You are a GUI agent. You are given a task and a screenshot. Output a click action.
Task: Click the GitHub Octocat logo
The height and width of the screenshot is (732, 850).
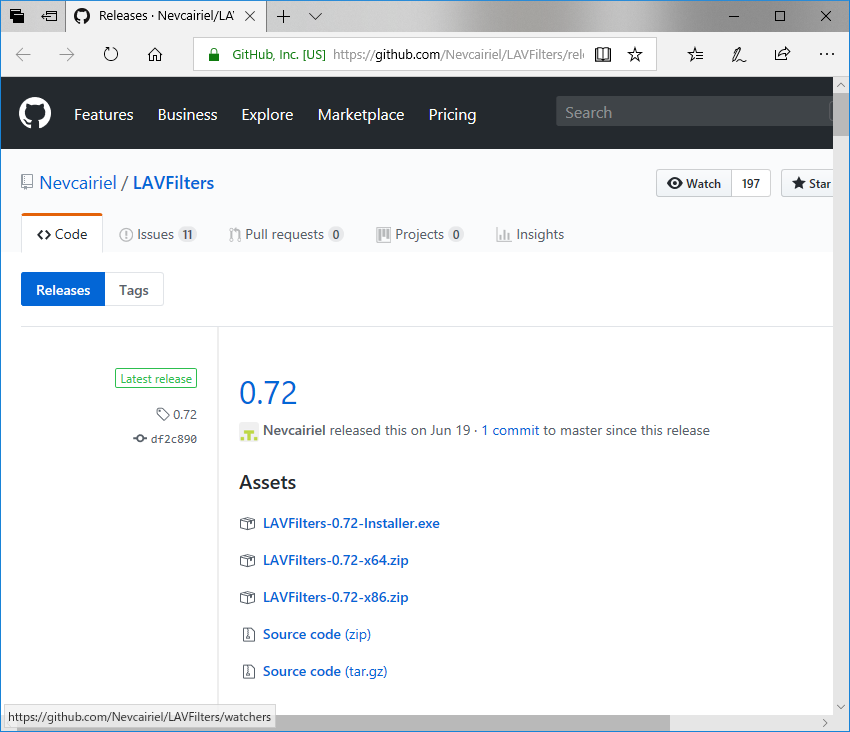(x=35, y=113)
